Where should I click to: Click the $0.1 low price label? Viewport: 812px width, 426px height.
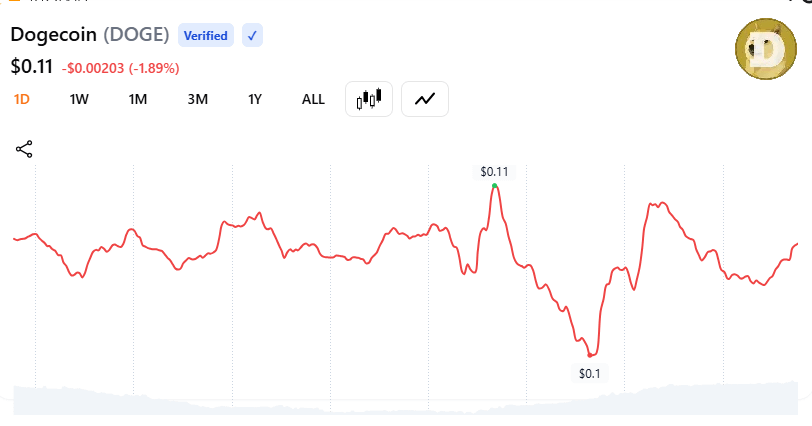tap(590, 373)
